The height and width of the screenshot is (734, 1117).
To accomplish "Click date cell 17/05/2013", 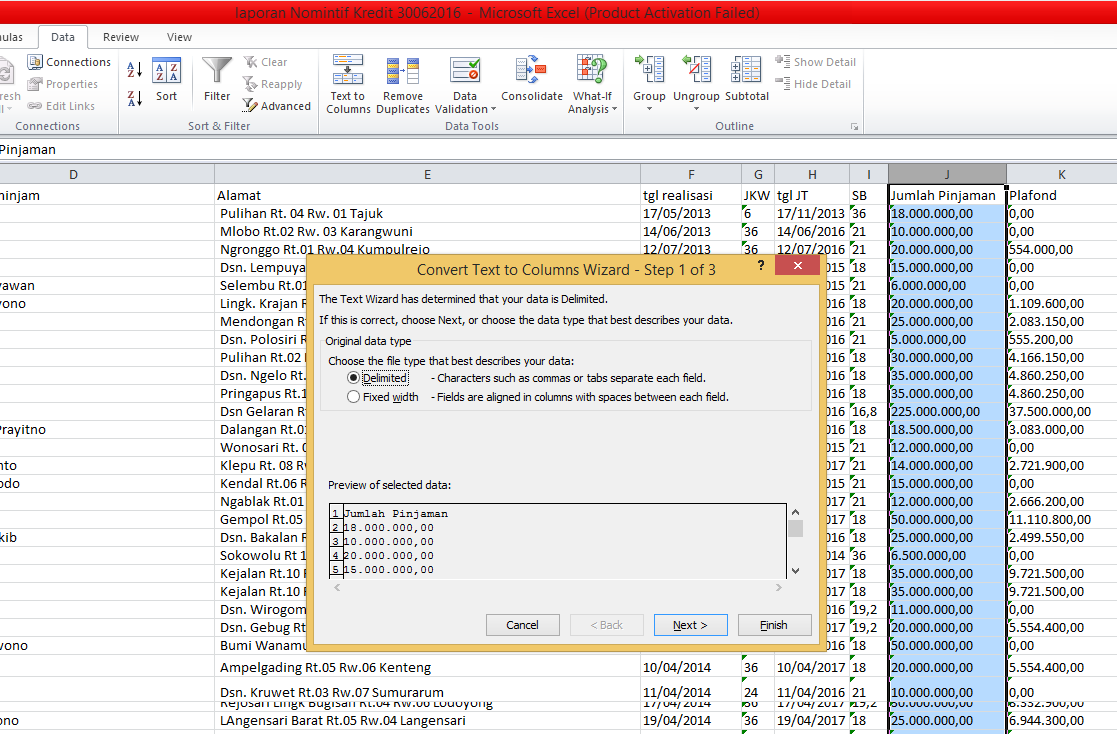I will [x=690, y=214].
